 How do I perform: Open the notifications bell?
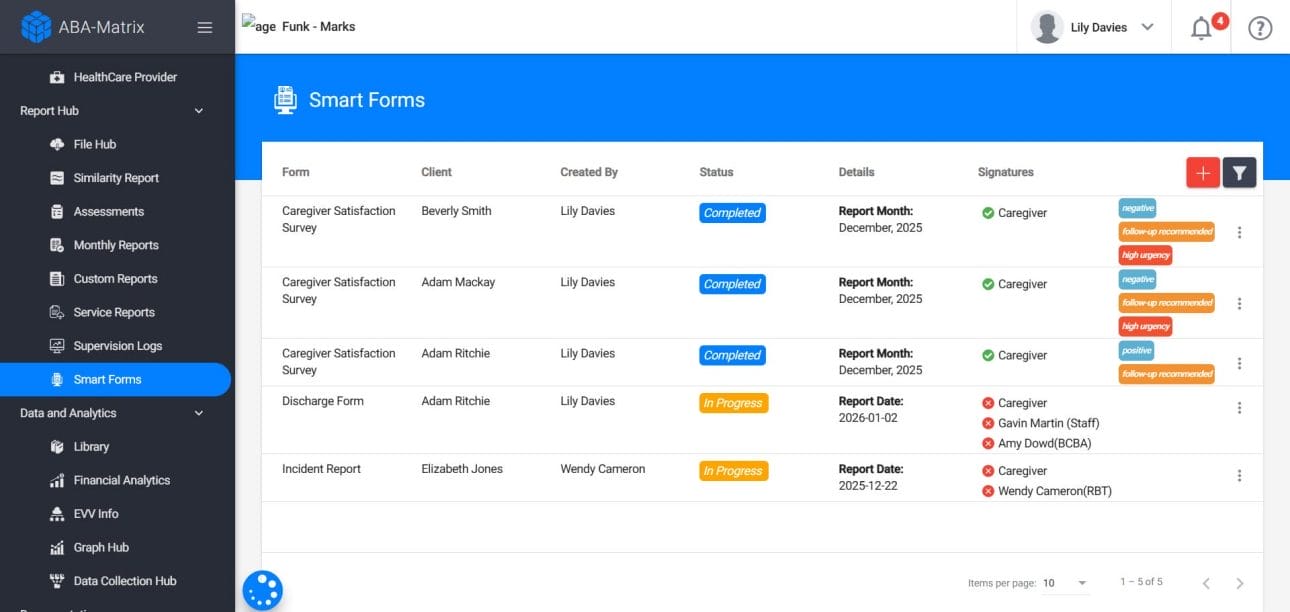coord(1202,28)
